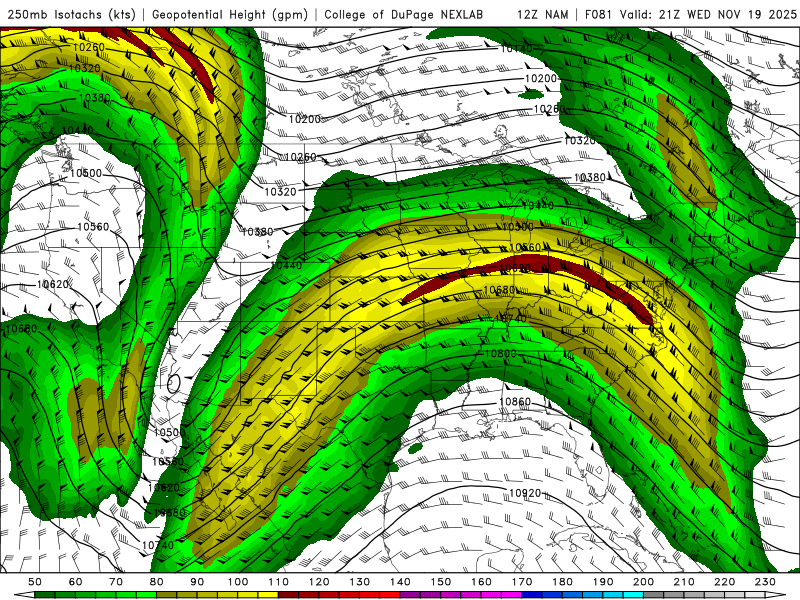
Task: Click the 80 knot colorbar label
Action: (x=157, y=582)
